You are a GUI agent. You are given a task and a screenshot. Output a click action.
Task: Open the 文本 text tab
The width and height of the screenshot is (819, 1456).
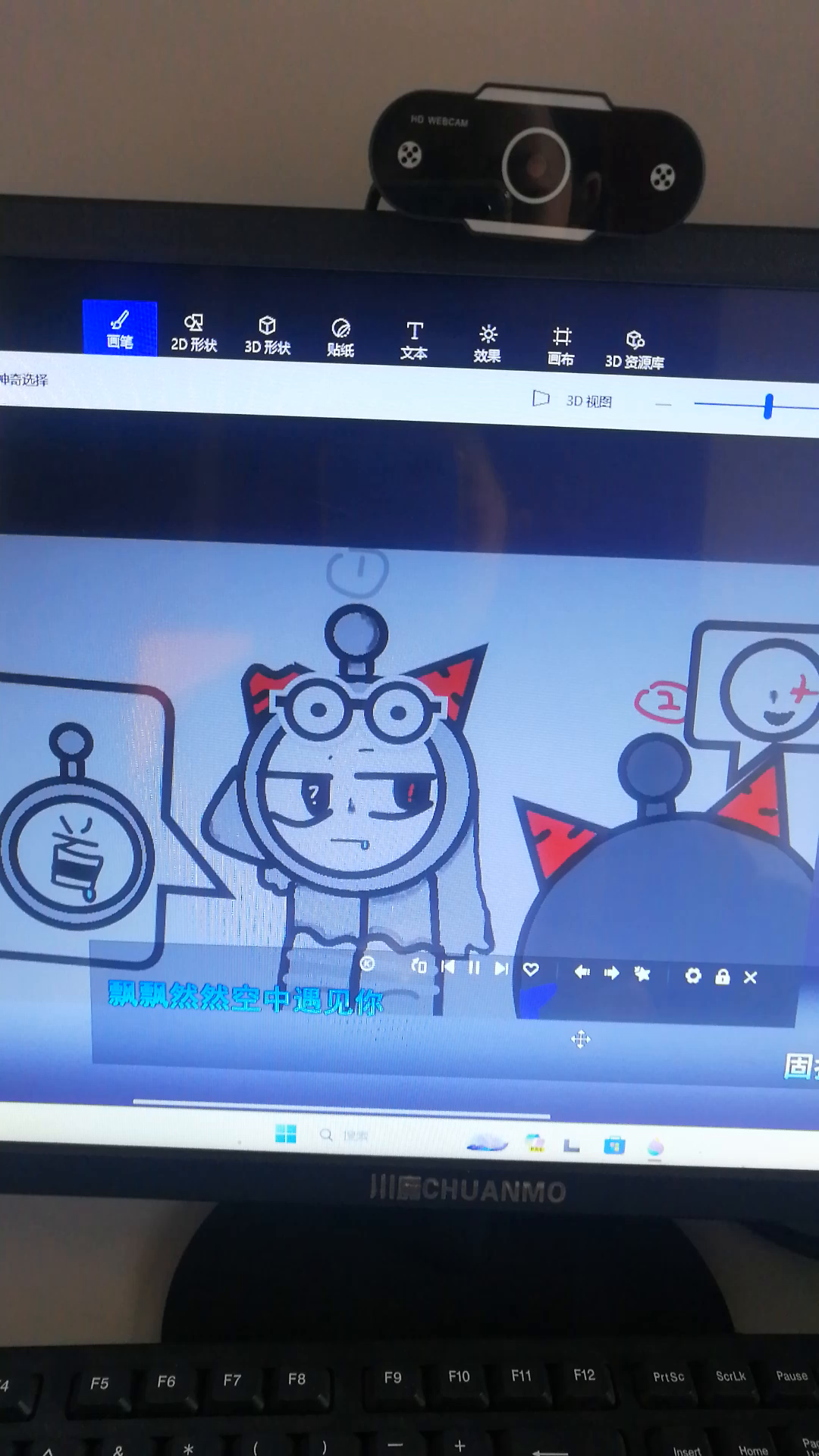[414, 341]
